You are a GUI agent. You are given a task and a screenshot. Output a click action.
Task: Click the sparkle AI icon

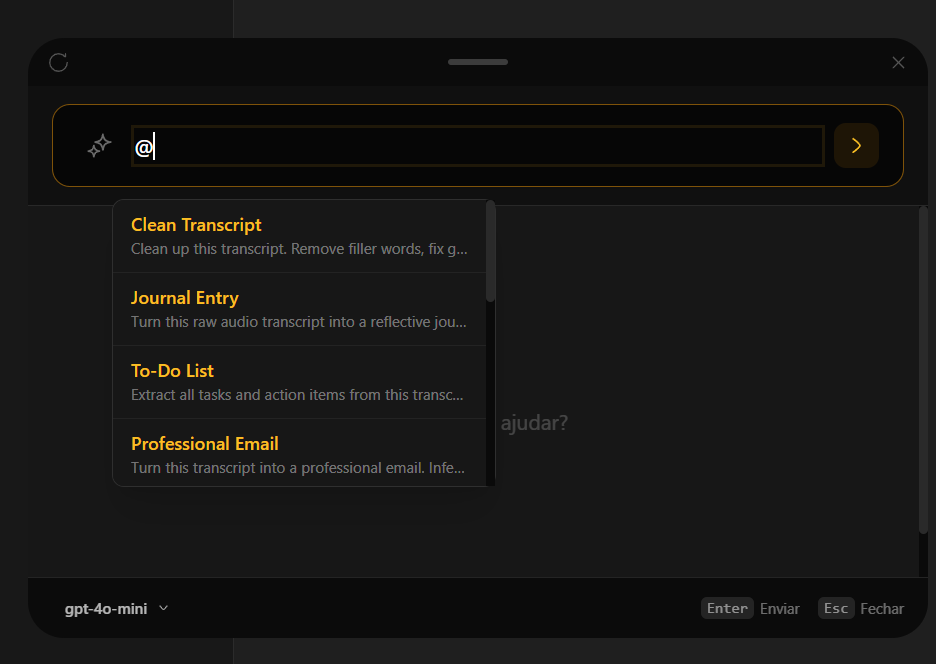[x=99, y=146]
